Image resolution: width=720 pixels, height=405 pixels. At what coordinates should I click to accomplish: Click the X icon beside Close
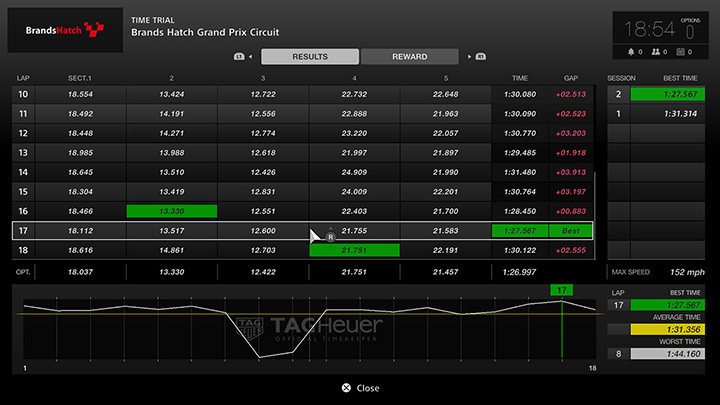coord(345,388)
